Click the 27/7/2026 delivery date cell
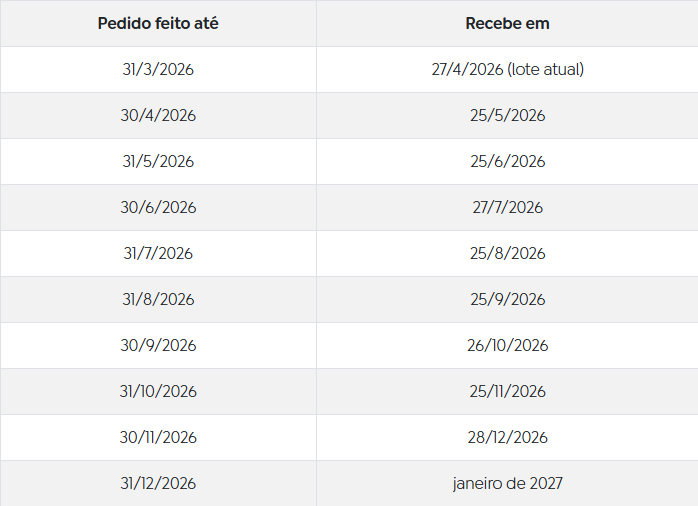 coord(507,207)
